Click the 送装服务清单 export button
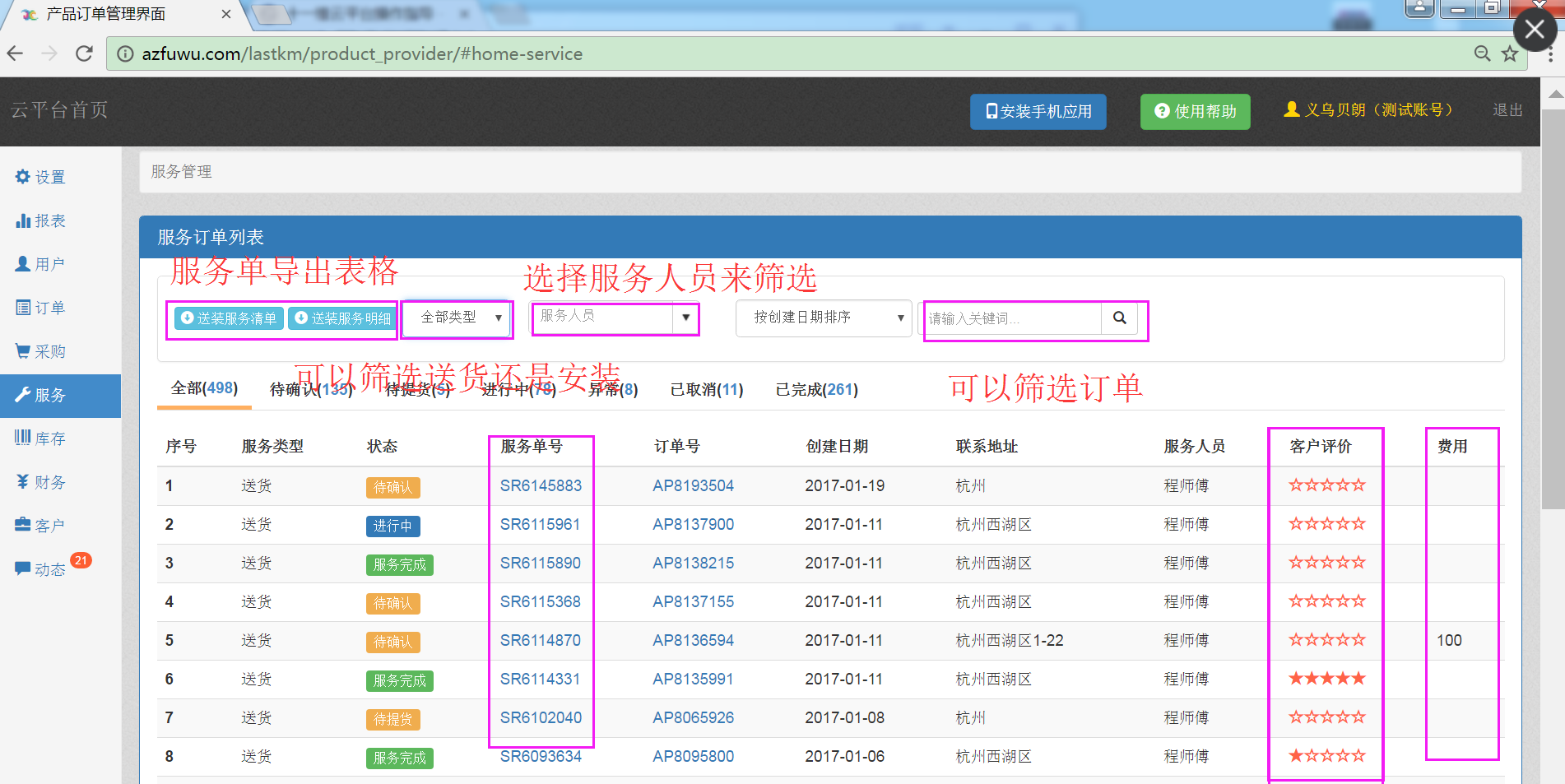 coord(230,318)
